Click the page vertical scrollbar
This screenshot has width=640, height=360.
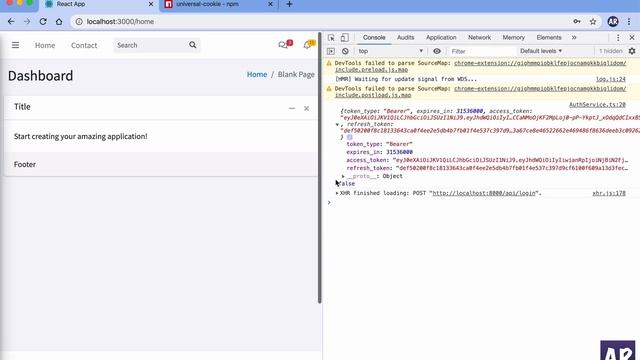coord(320,168)
